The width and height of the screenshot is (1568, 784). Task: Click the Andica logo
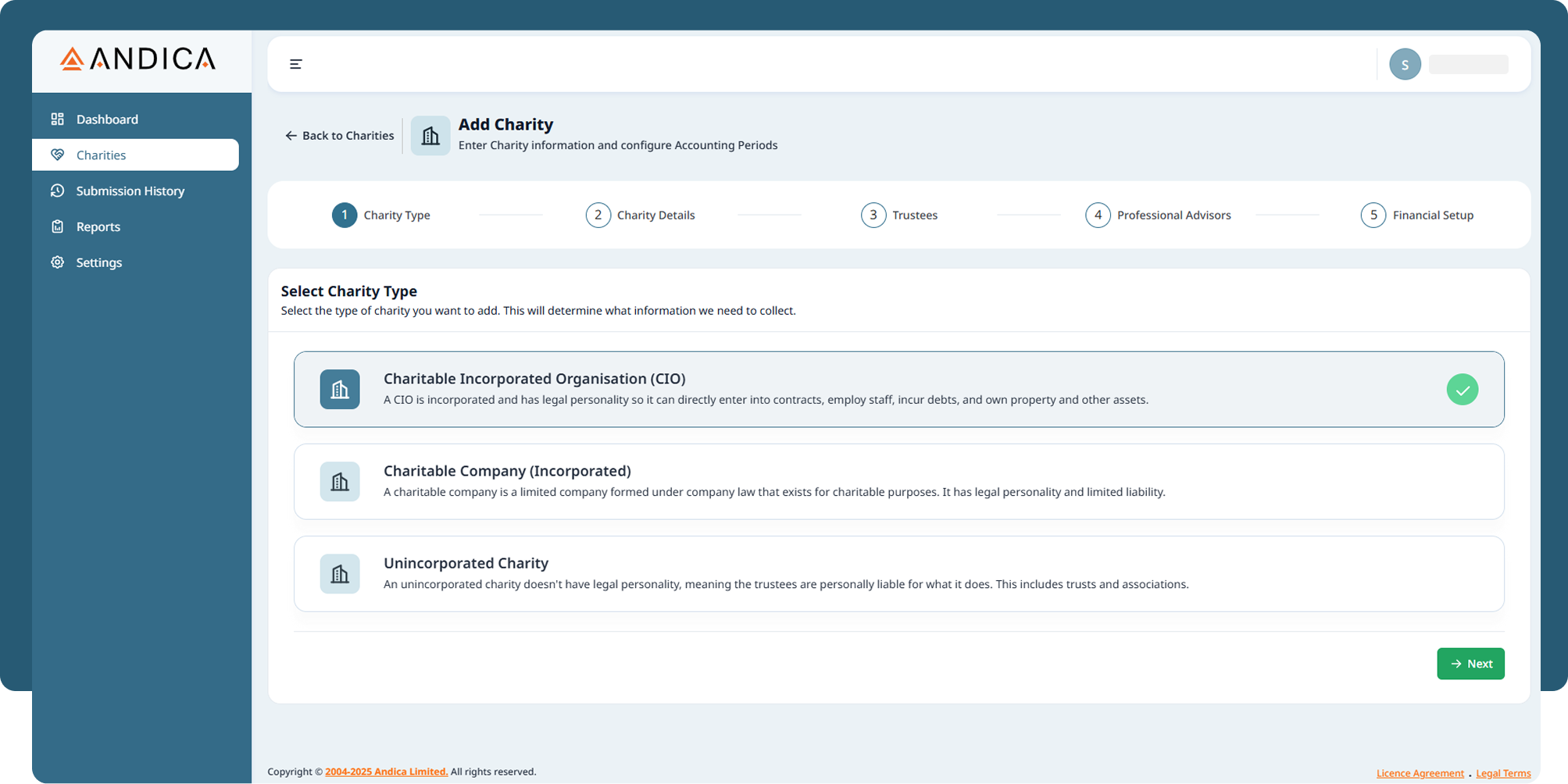pyautogui.click(x=138, y=59)
